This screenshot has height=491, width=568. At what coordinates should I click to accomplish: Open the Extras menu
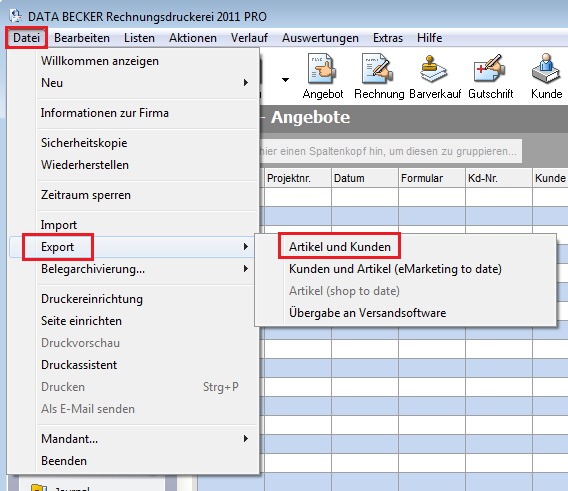click(388, 38)
